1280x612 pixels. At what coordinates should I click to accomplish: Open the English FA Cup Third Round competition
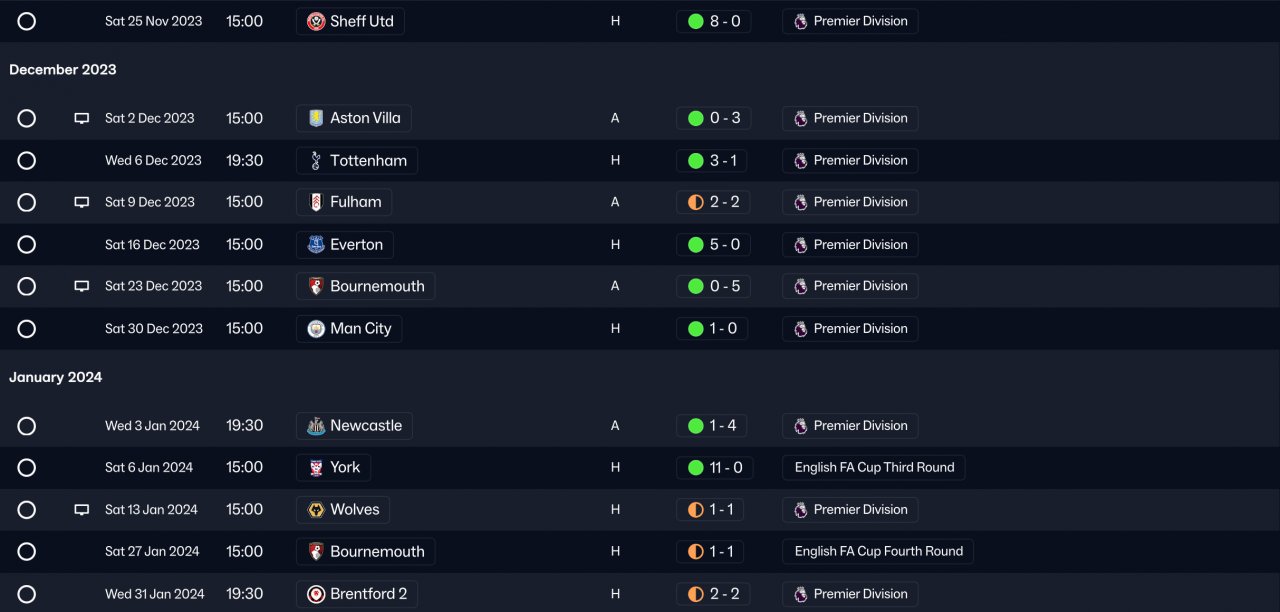point(874,468)
